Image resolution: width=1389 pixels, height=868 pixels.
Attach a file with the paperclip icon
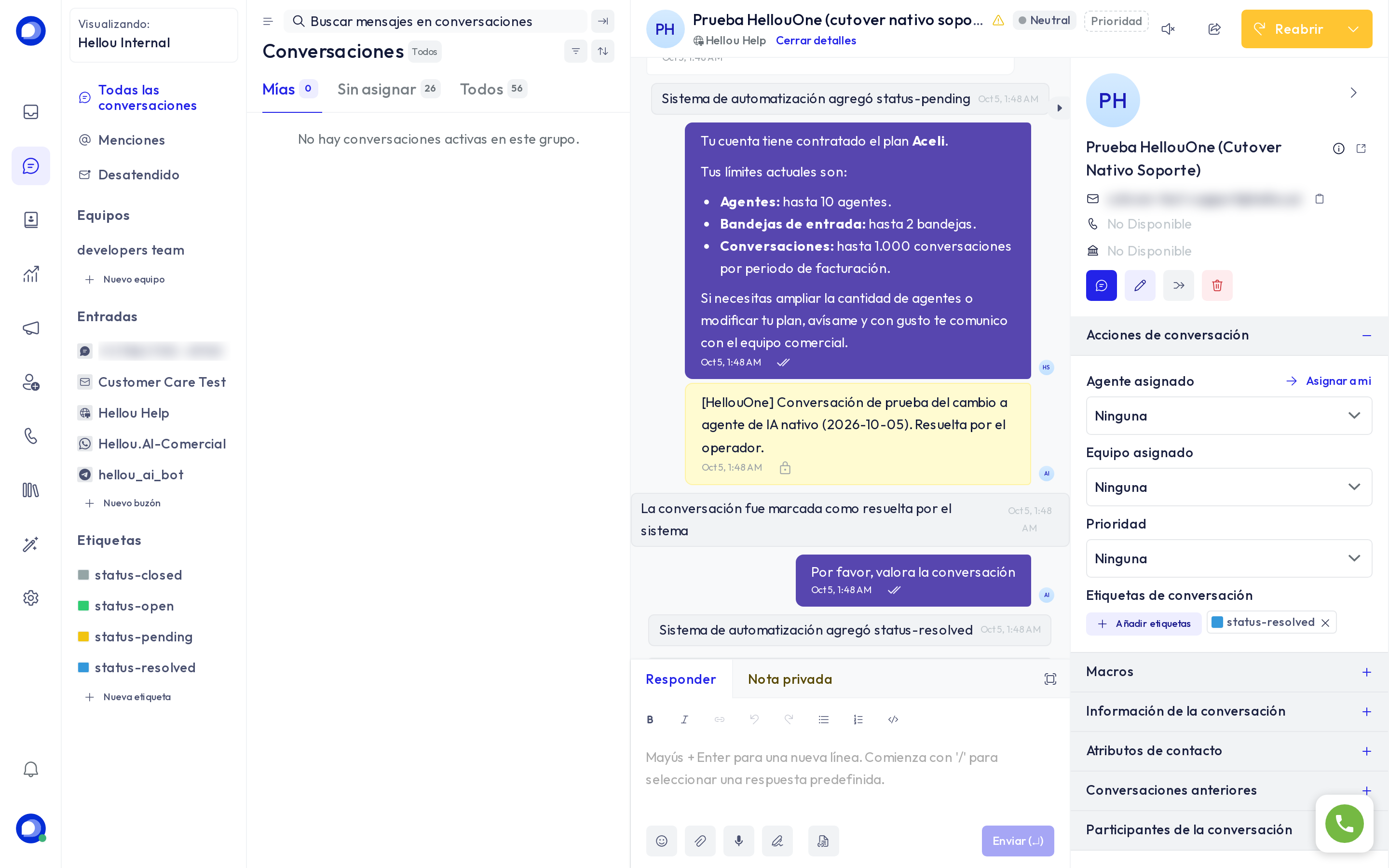click(700, 841)
